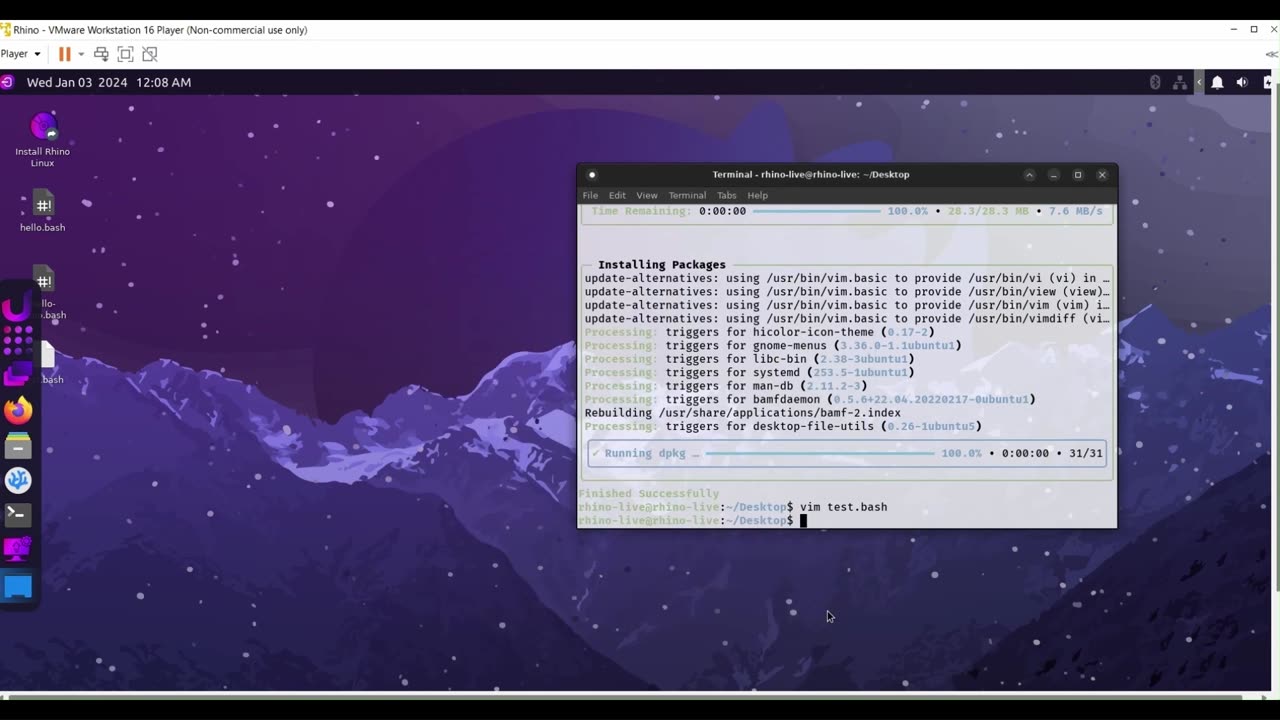Open terminal View menu
Viewport: 1280px width, 720px height.
[x=647, y=195]
